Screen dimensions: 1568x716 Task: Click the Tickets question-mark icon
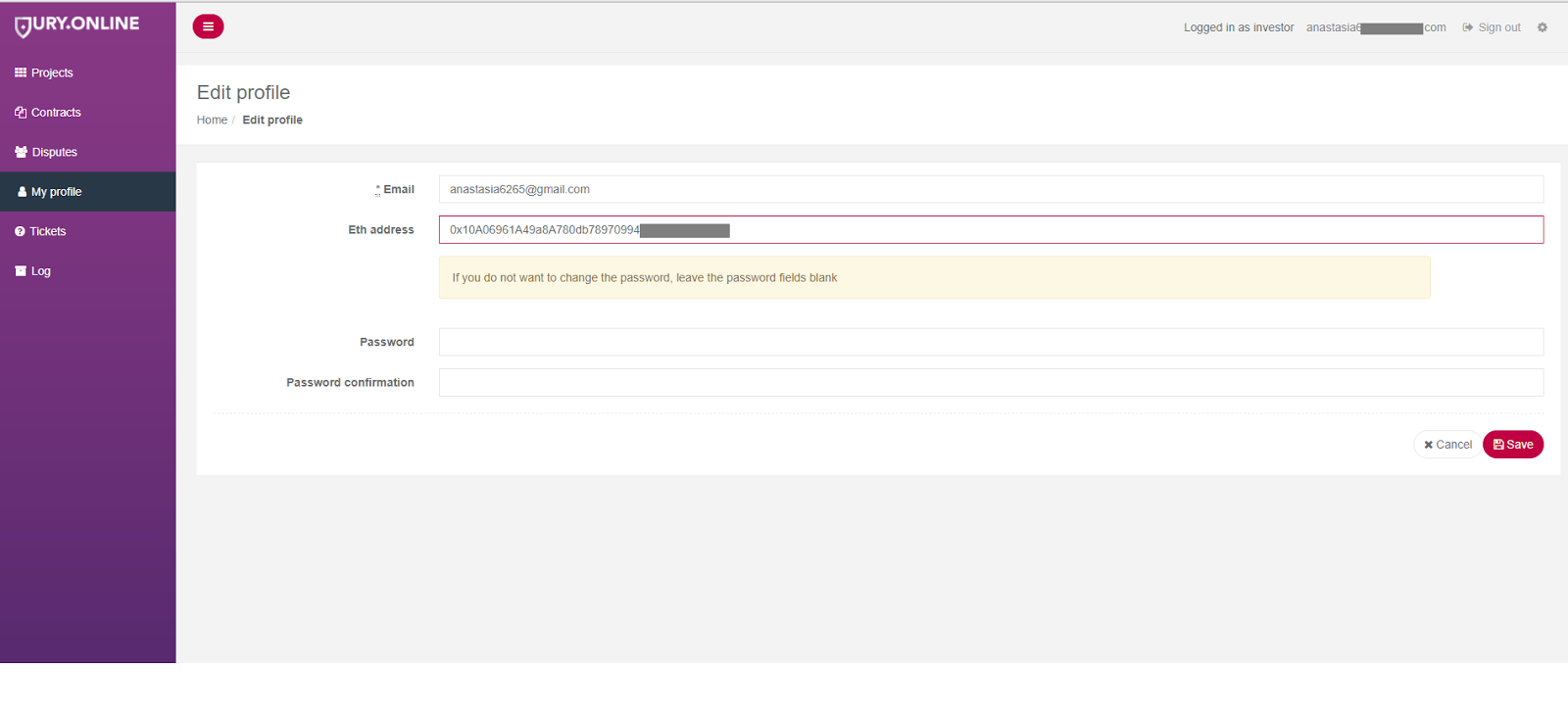[20, 231]
